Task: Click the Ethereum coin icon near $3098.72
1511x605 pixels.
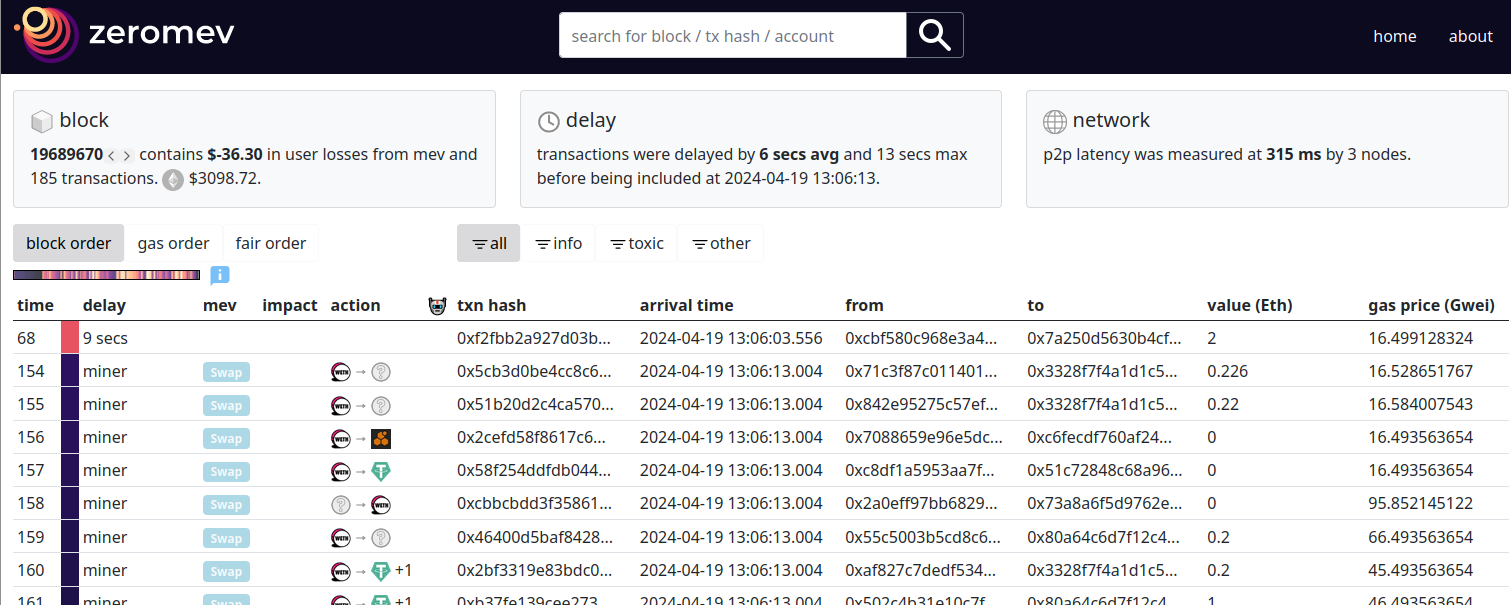Action: (173, 180)
